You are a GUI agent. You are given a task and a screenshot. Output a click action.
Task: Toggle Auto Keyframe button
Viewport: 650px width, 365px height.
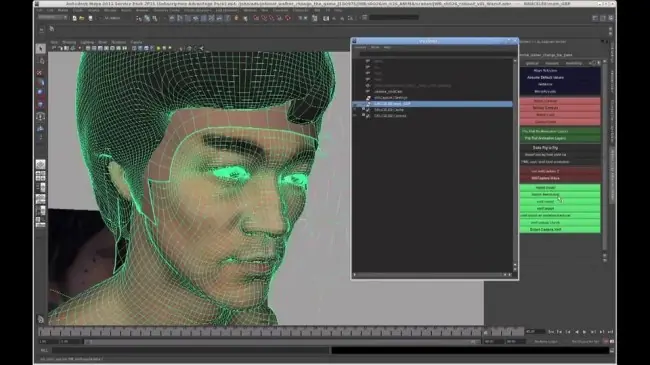tap(606, 341)
